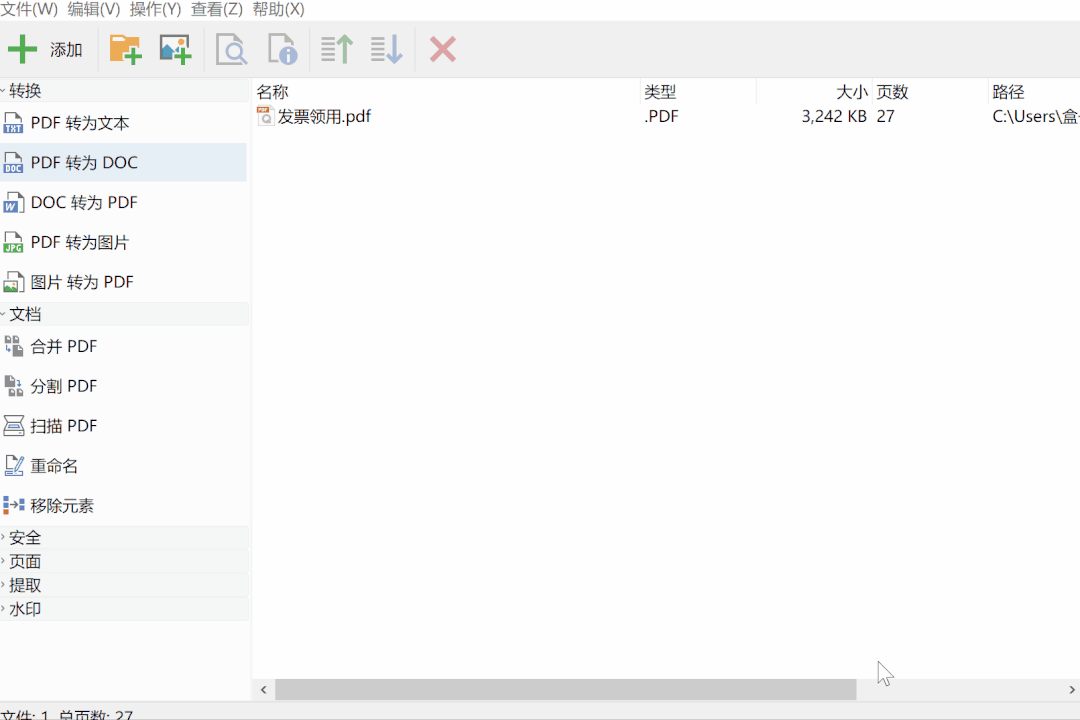Expand the 提取 section
The image size is (1080, 720).
25,584
